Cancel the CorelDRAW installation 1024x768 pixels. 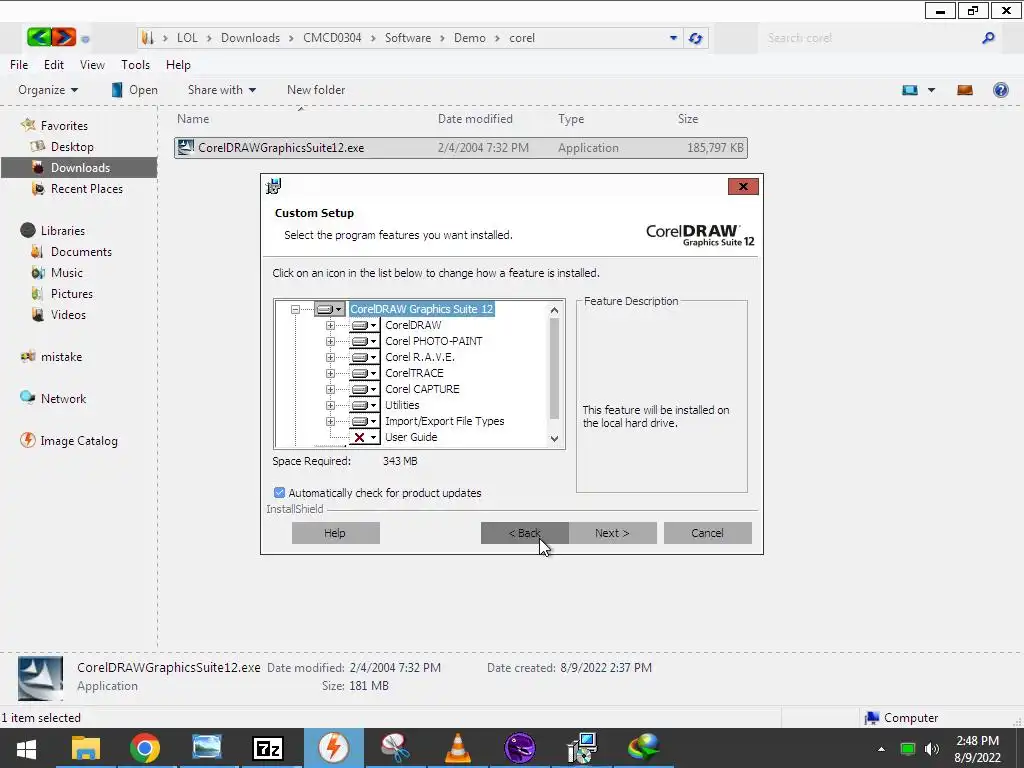coord(707,533)
